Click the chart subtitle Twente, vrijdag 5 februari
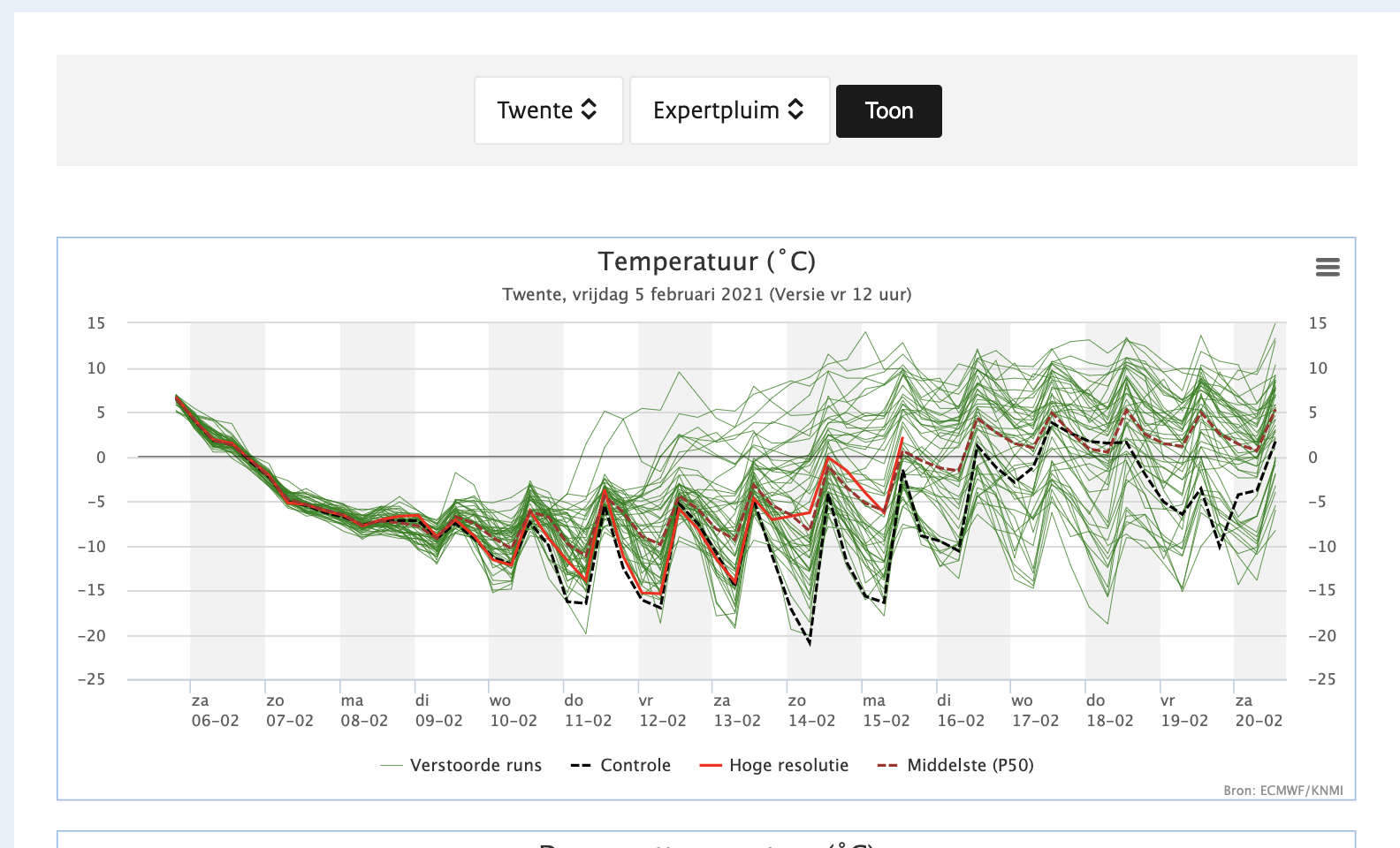 tap(707, 294)
